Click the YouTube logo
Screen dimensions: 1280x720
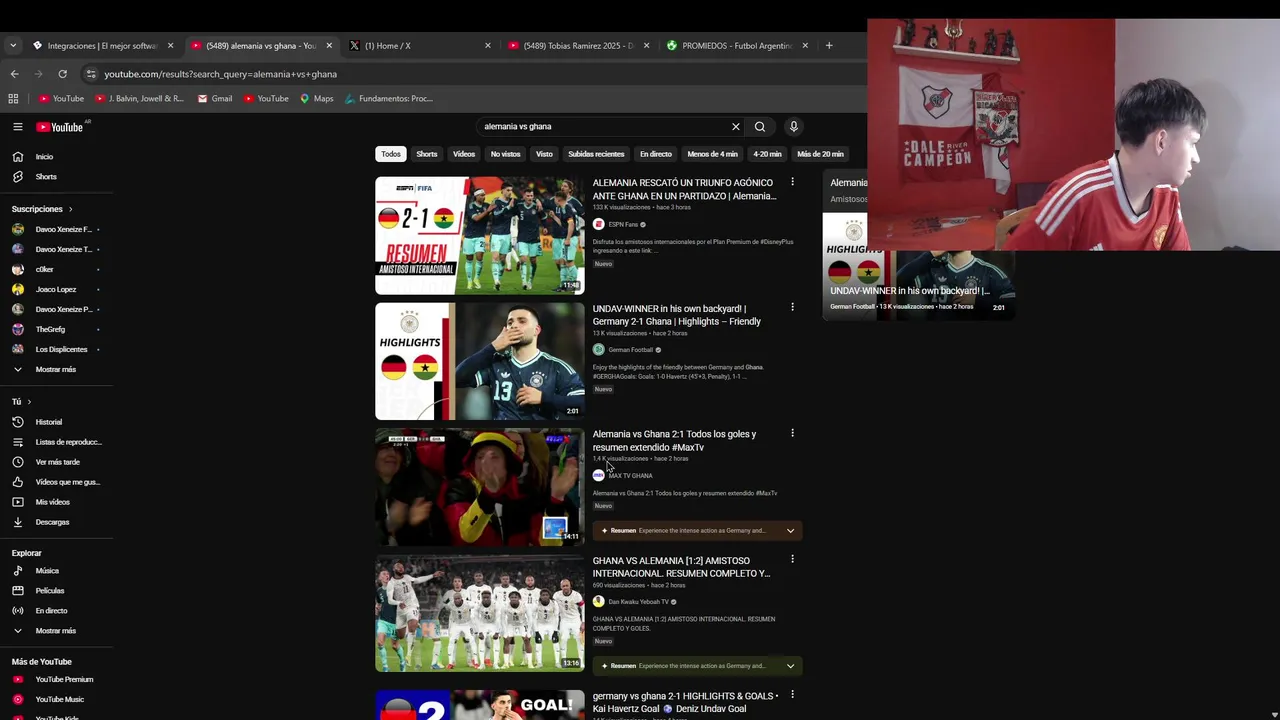(61, 127)
